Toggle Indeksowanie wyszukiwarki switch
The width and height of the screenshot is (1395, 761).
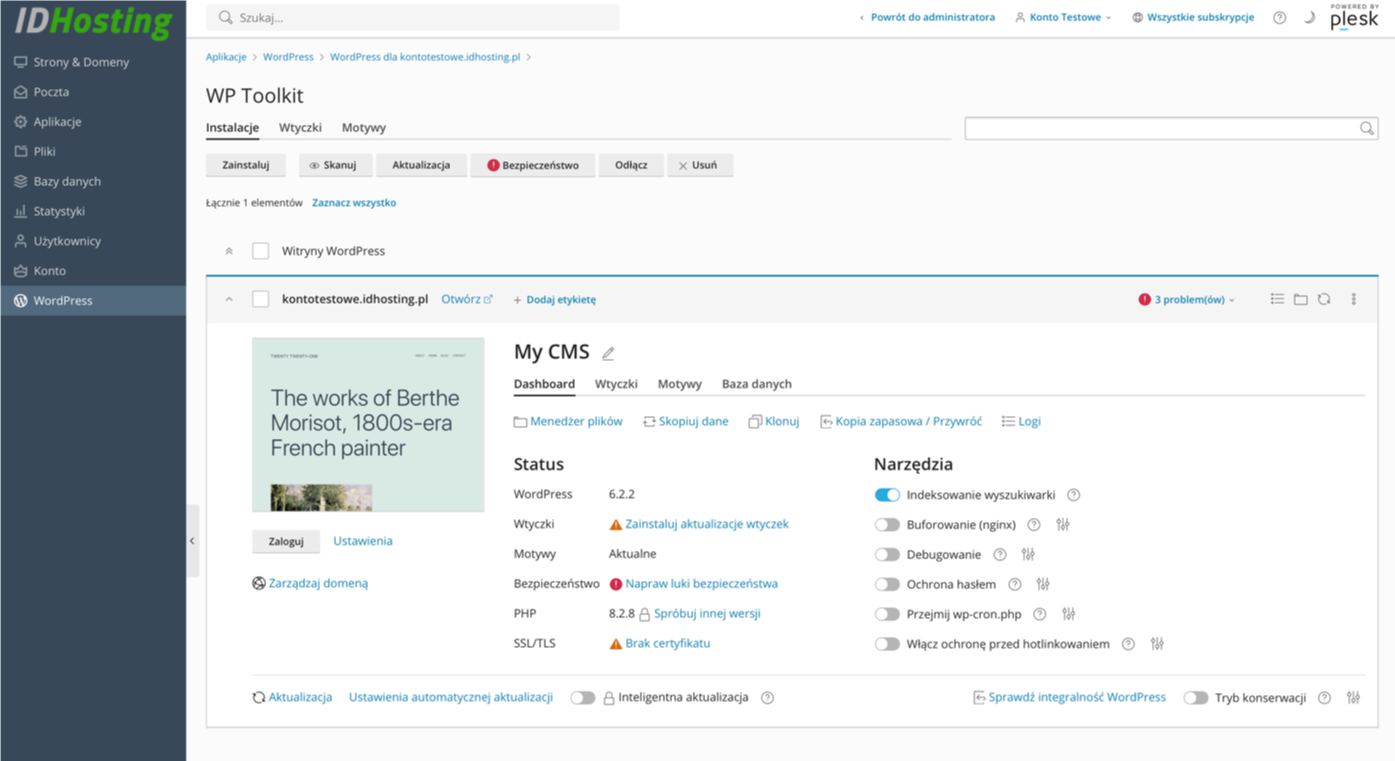[887, 495]
